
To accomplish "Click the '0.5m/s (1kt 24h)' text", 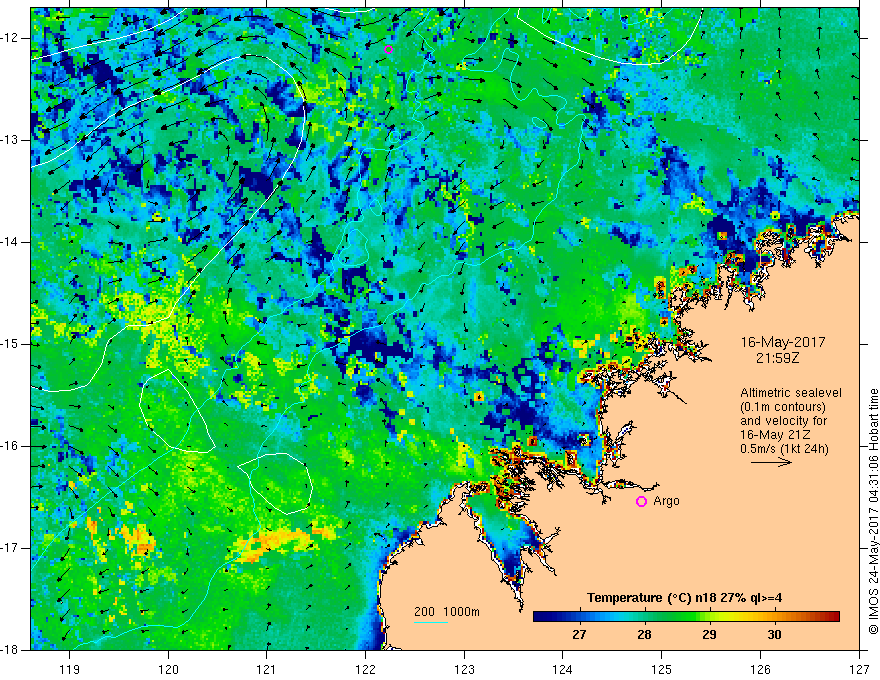I will pos(784,448).
